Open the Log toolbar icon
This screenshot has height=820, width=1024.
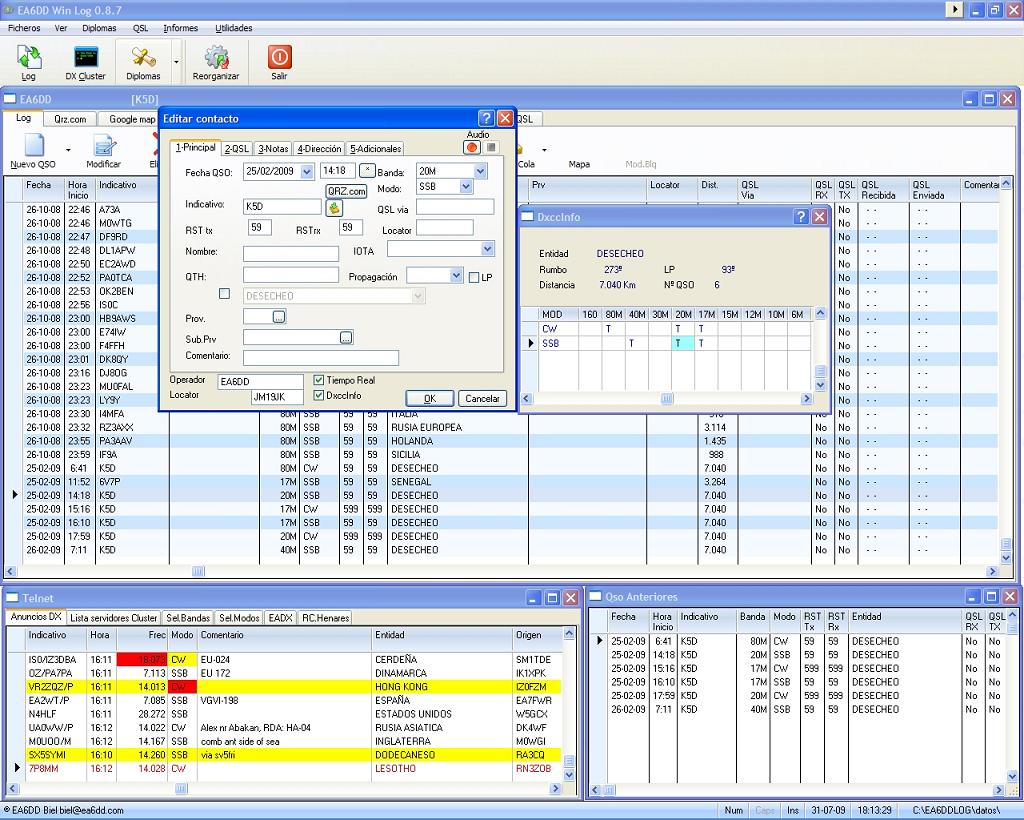[29, 58]
